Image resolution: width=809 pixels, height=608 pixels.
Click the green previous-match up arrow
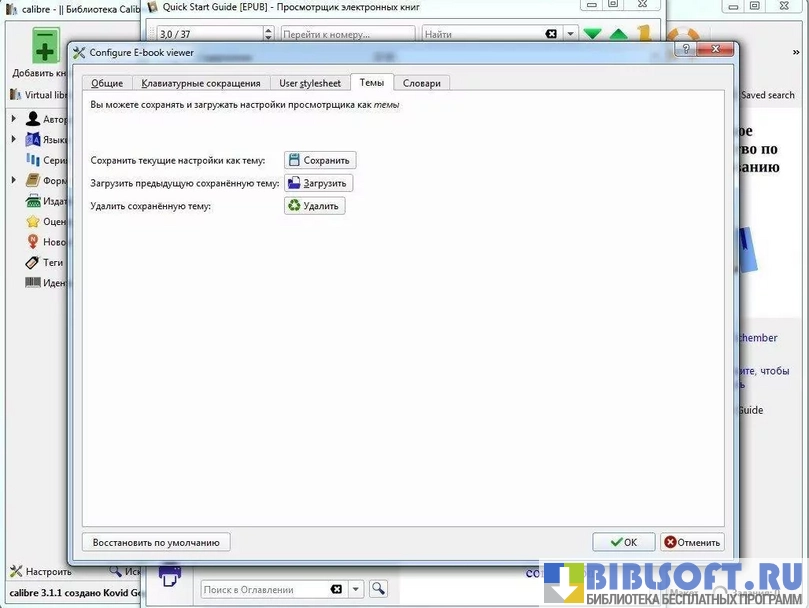pyautogui.click(x=619, y=35)
